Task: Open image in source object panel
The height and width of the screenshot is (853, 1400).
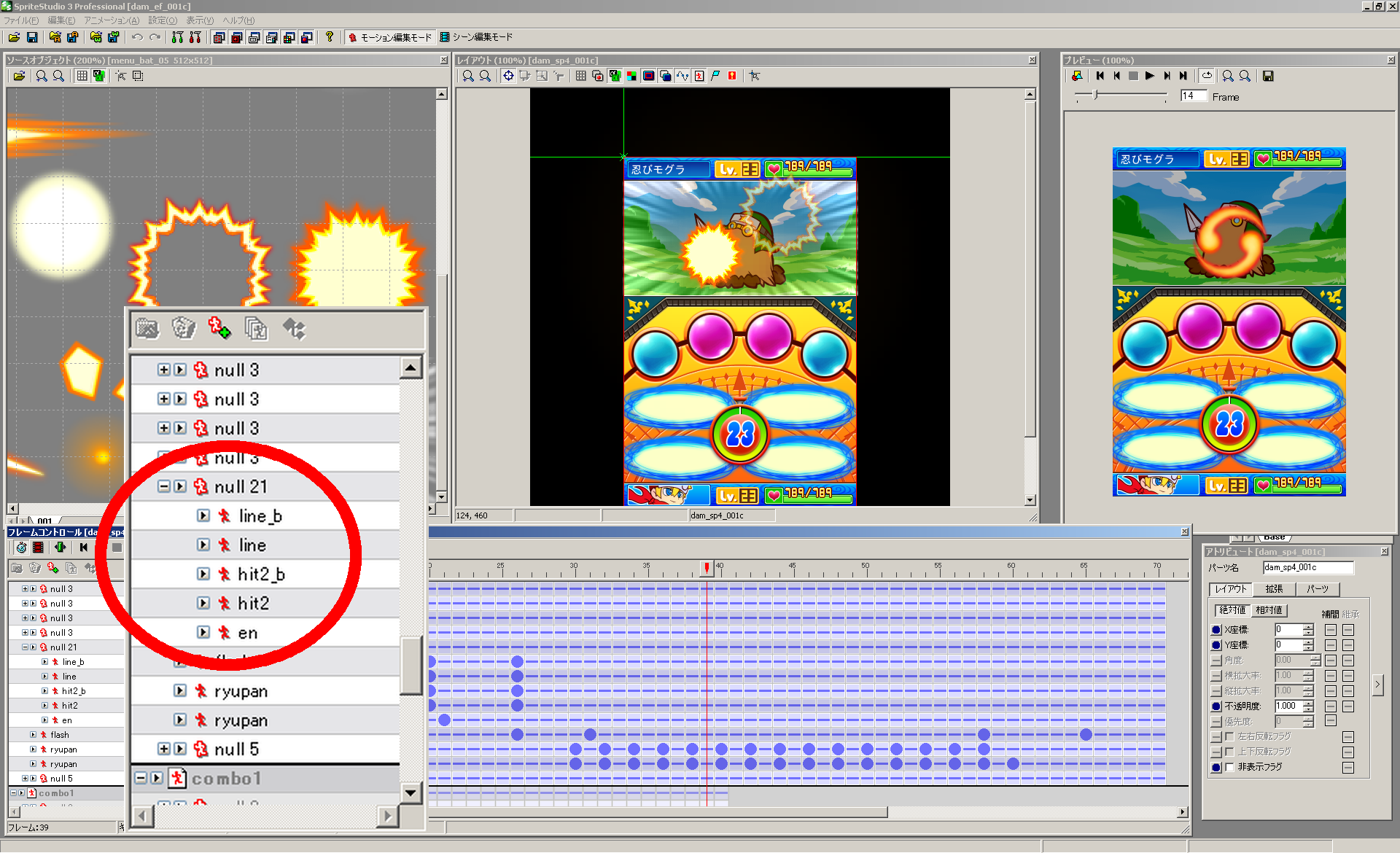Action: 19,76
